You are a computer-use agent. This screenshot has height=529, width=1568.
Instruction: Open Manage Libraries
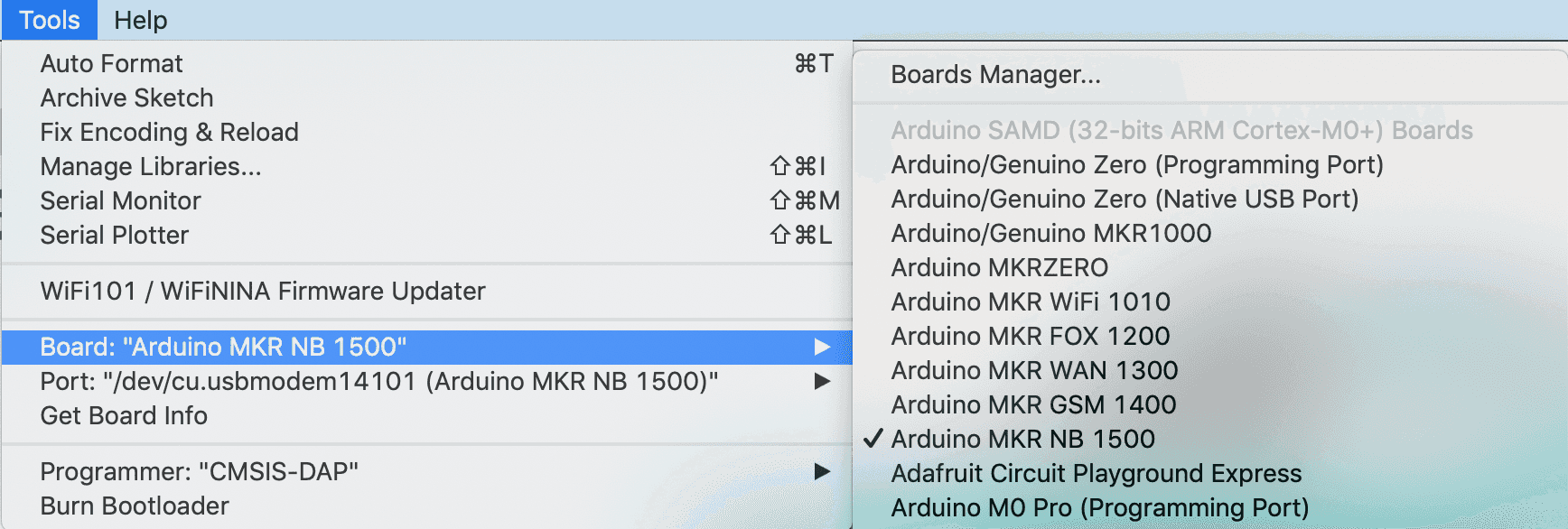point(150,167)
